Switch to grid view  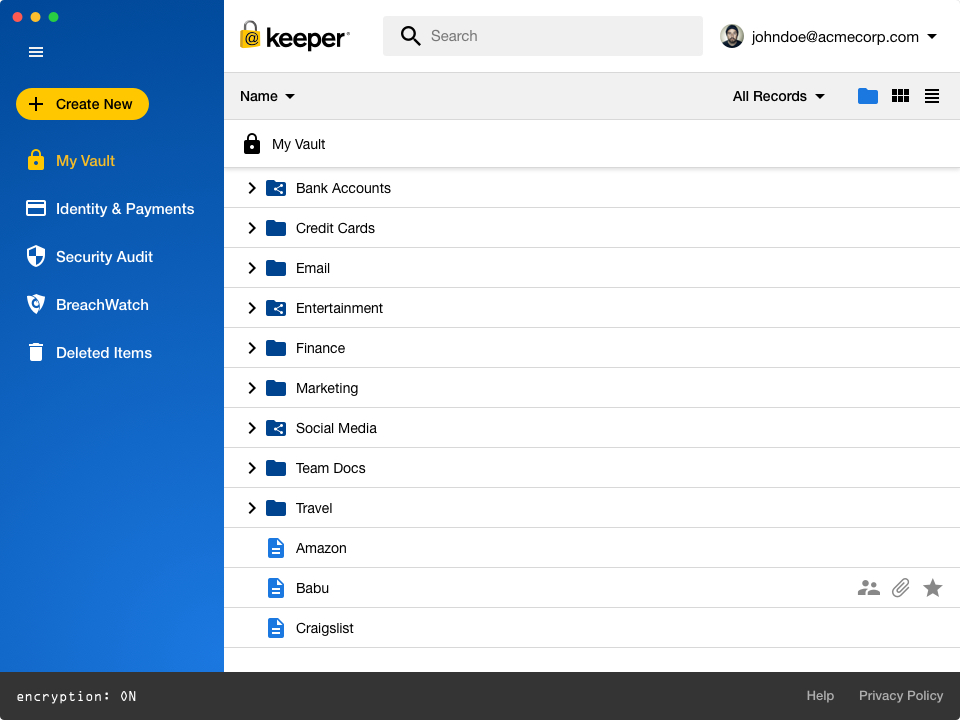900,96
